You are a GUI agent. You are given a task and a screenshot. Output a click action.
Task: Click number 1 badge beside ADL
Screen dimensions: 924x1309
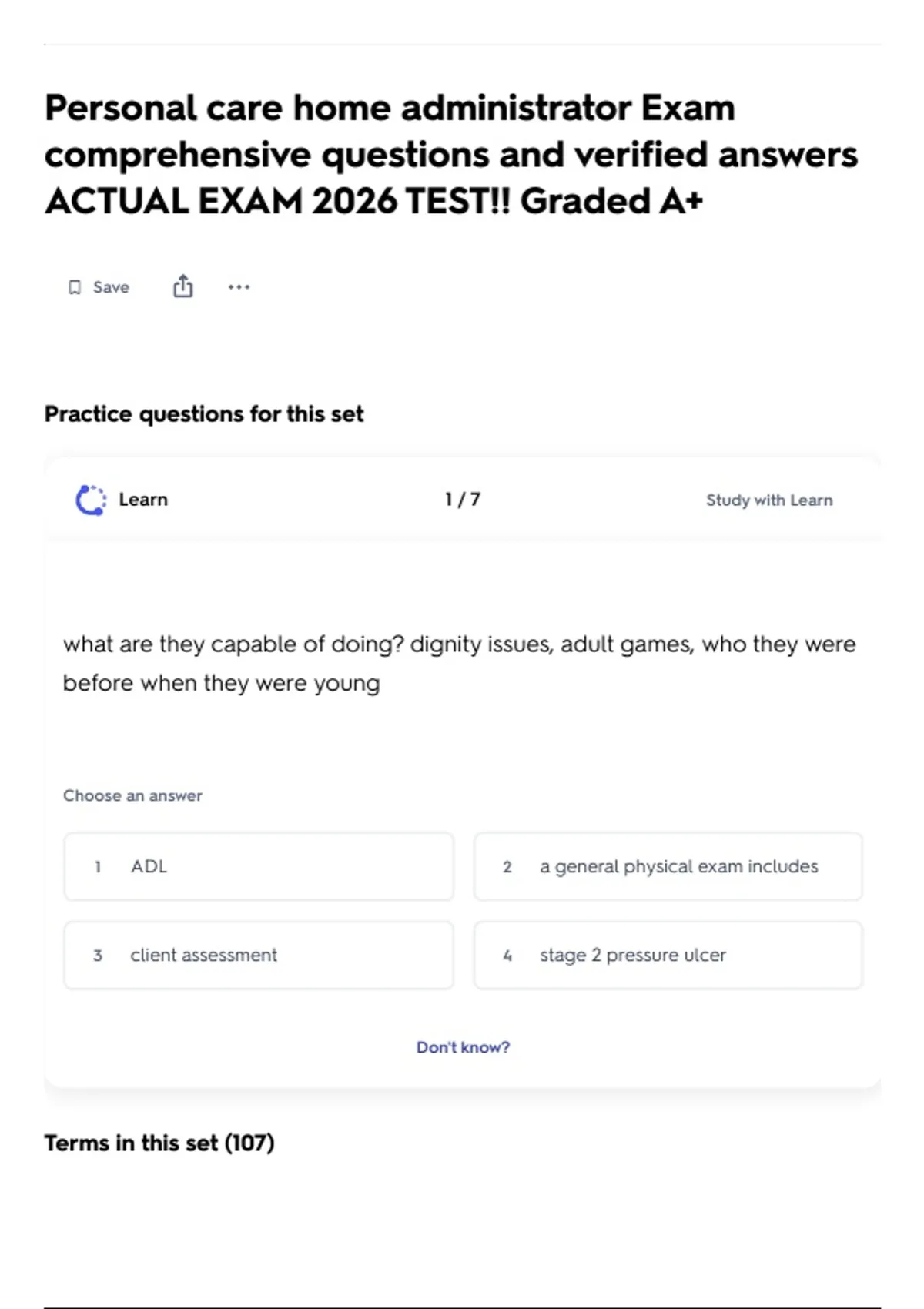coord(98,867)
